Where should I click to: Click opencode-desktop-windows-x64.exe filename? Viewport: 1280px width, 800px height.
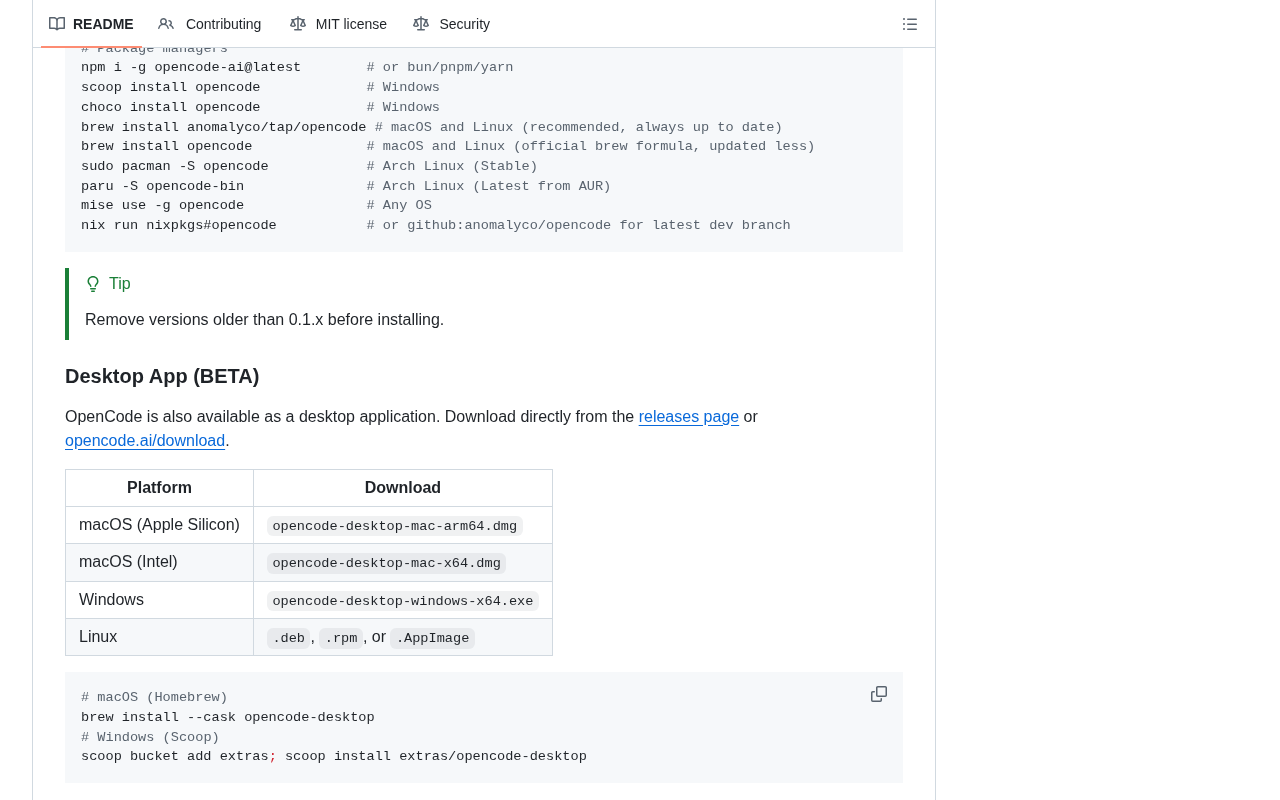403,601
